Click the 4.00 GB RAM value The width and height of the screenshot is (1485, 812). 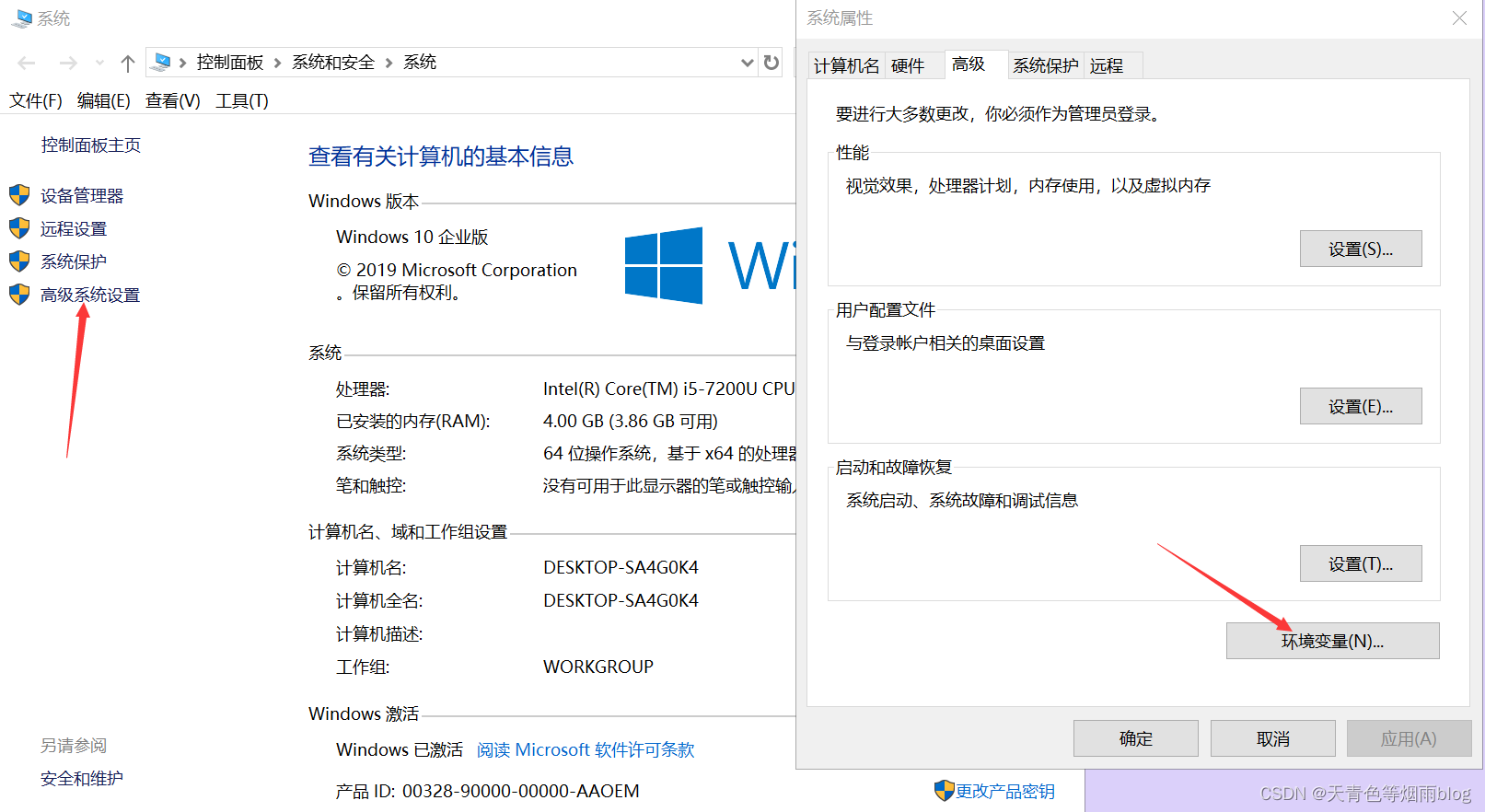click(631, 421)
